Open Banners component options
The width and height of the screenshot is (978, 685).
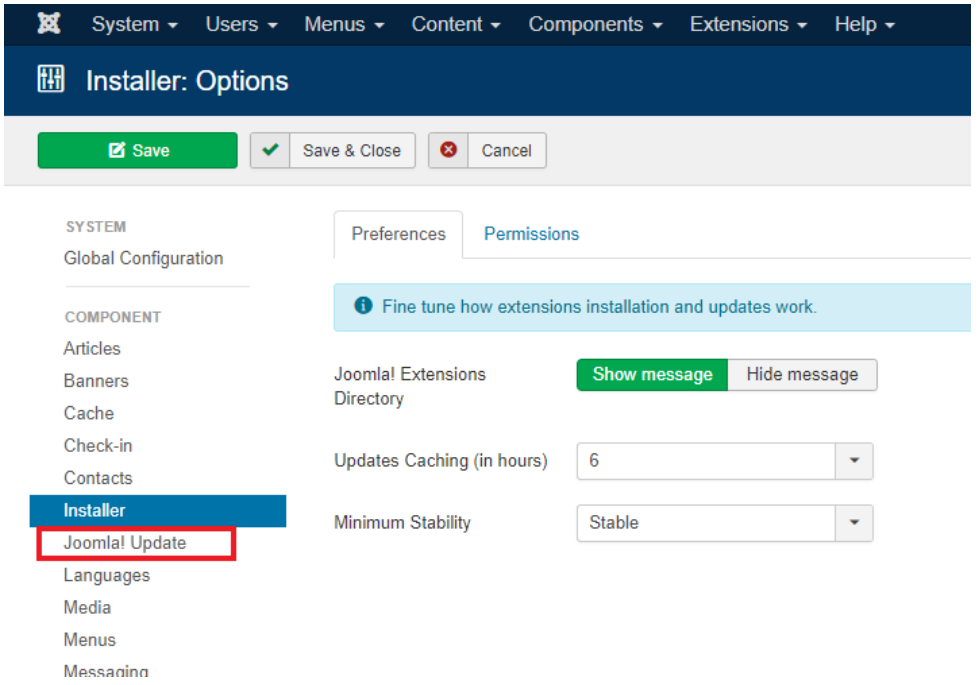96,381
